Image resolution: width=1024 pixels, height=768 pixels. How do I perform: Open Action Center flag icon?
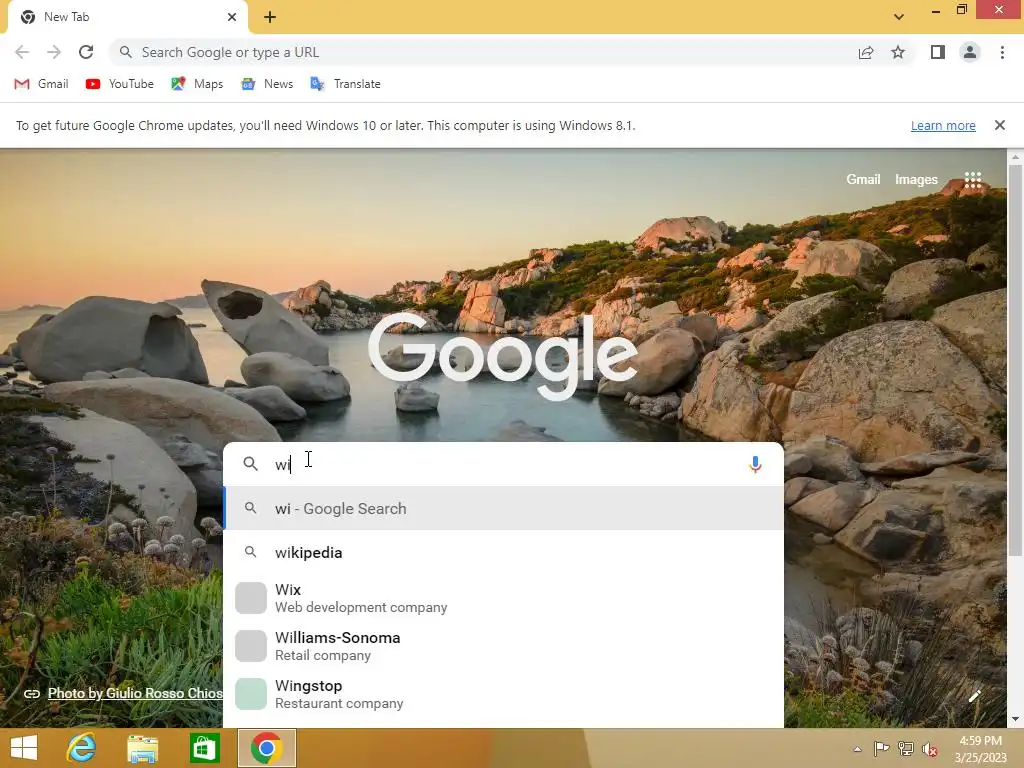[881, 749]
